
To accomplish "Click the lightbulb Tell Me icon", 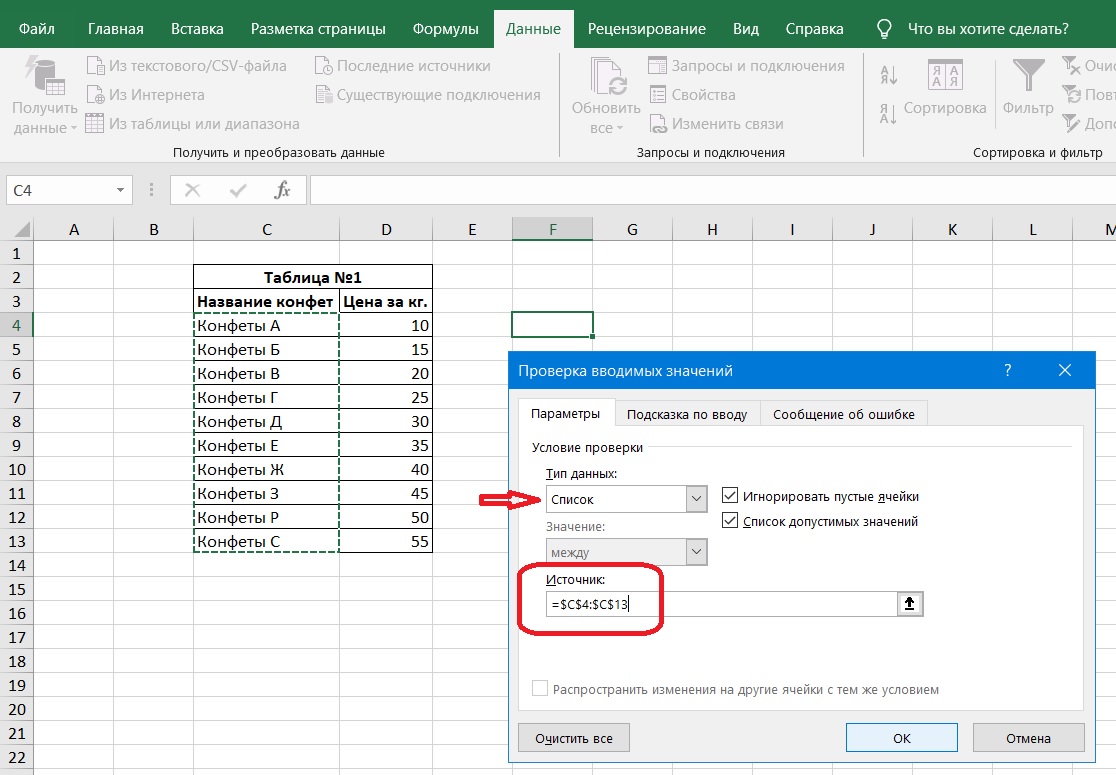I will pos(884,28).
